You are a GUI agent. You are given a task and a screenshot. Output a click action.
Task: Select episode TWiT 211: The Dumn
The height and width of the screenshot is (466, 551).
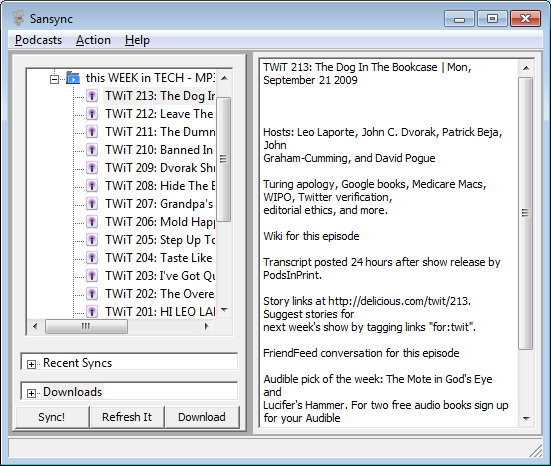click(160, 132)
